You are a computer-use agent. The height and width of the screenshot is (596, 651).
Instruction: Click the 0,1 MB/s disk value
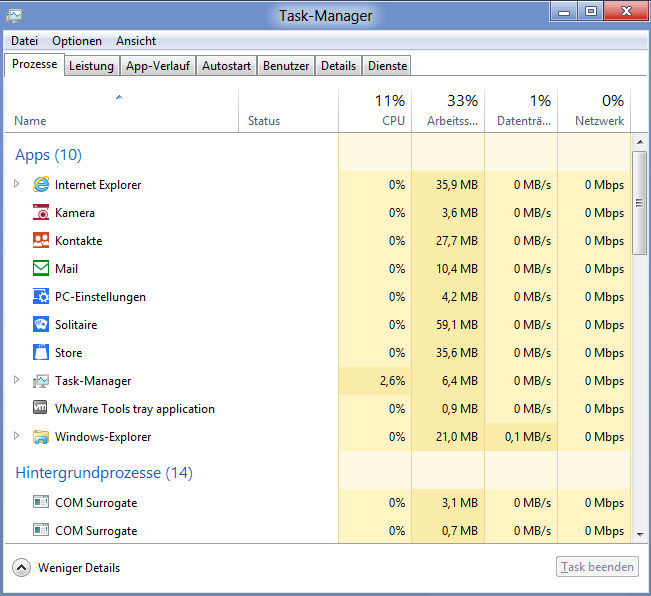click(528, 437)
